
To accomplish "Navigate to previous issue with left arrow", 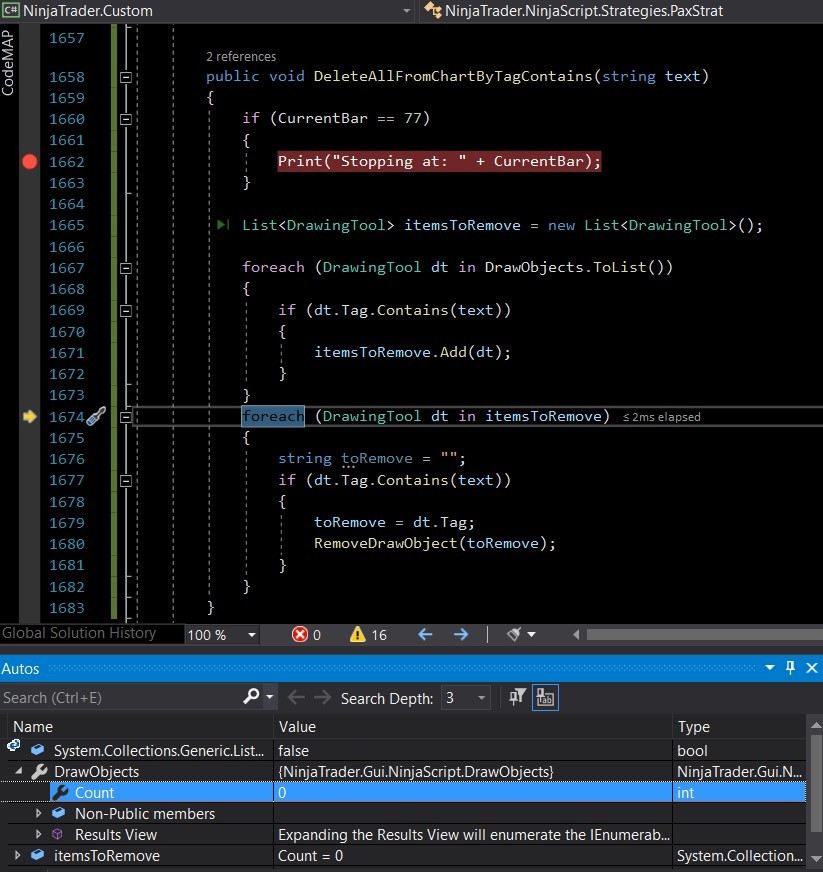I will click(425, 634).
